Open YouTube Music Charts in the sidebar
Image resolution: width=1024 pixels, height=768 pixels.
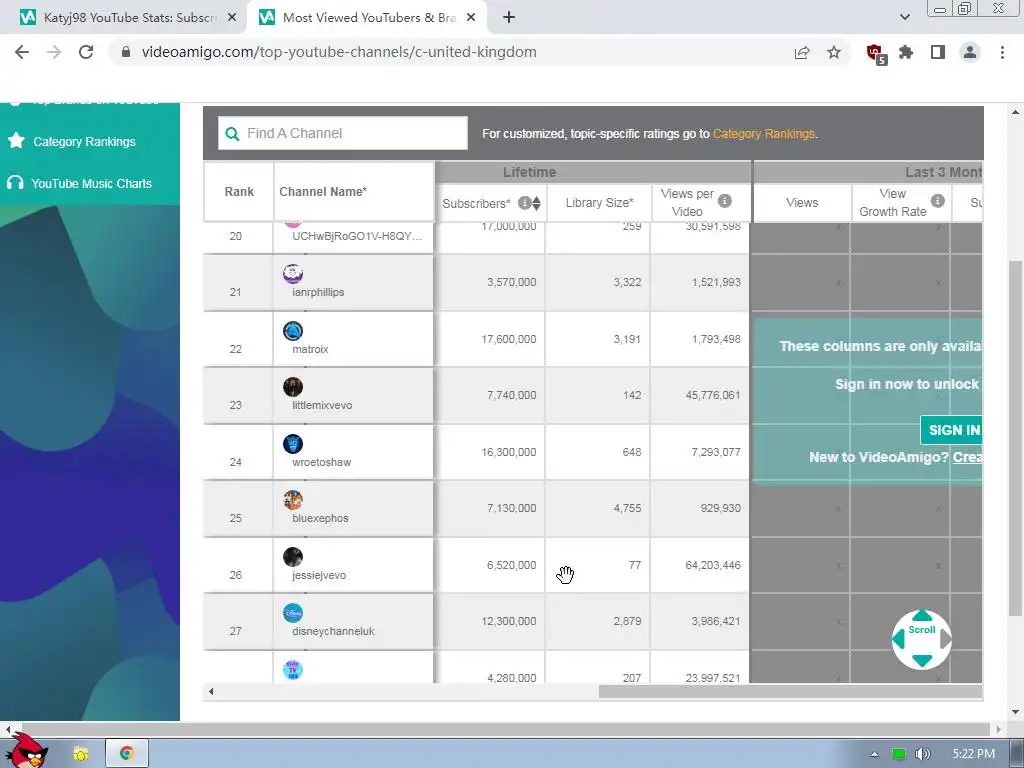(91, 184)
